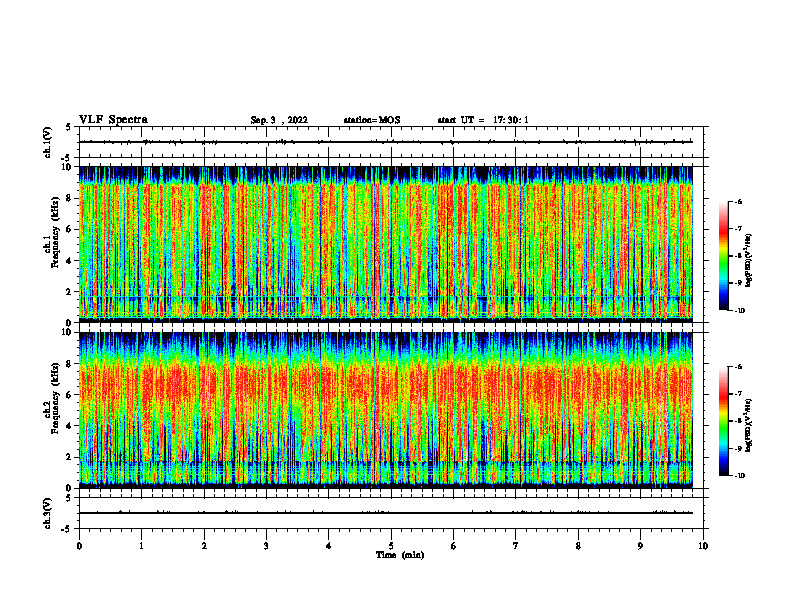This screenshot has width=792, height=612.
Task: Click the "-9" label on ch.2 color bar
Action: pos(738,448)
